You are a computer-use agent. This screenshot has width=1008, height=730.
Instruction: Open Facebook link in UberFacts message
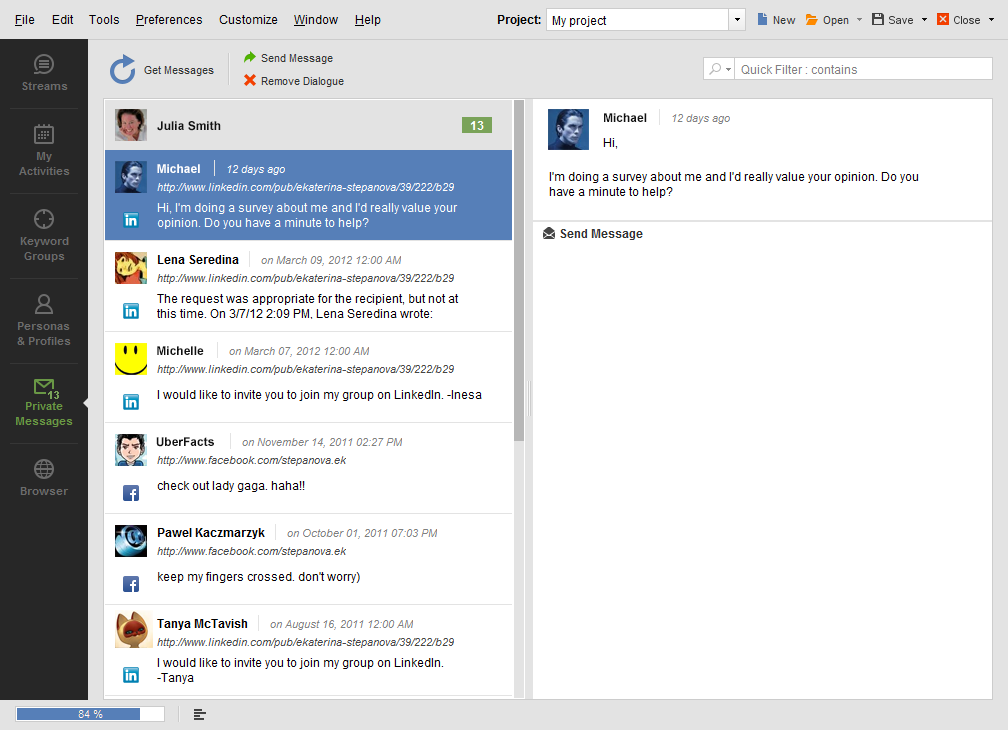pos(251,460)
